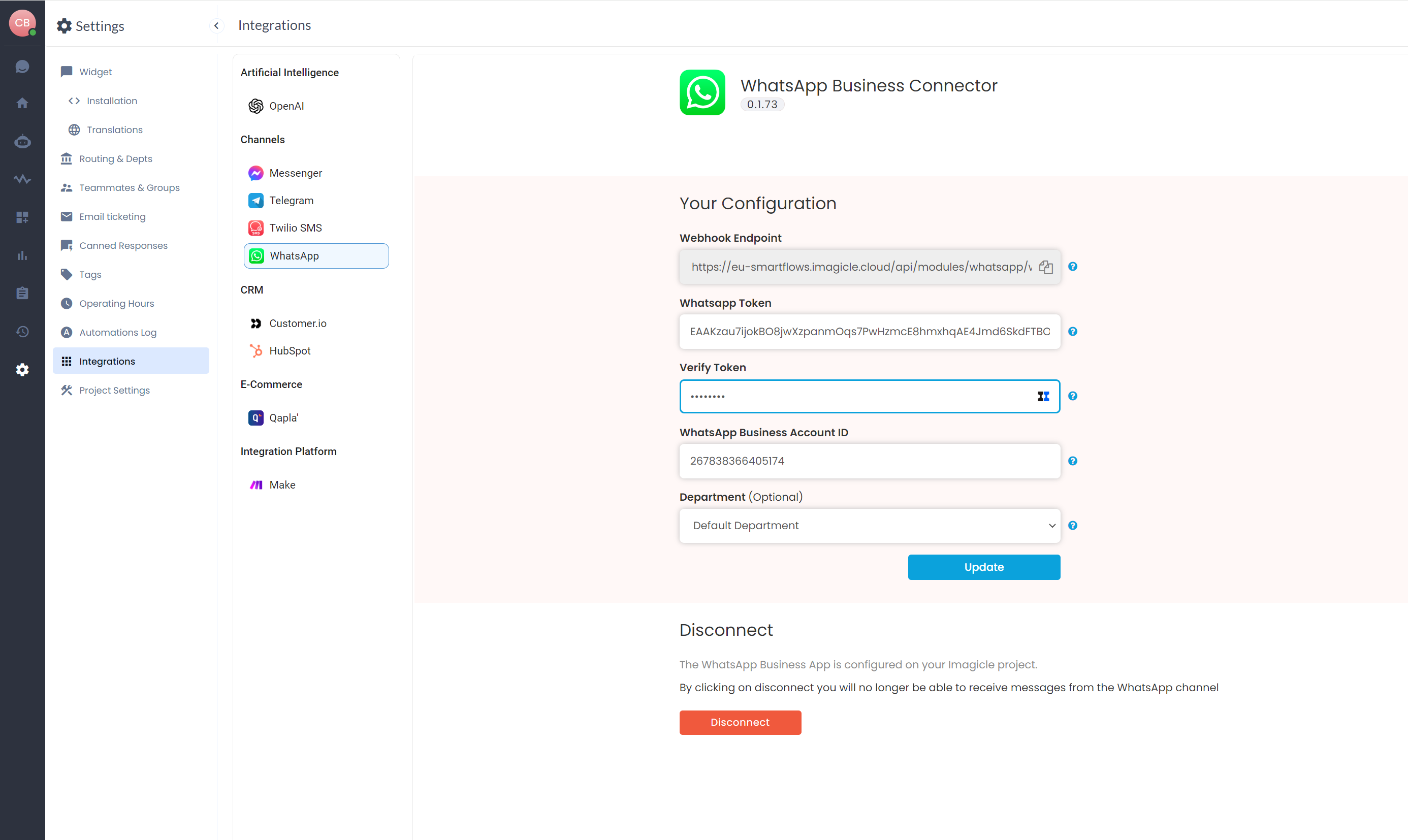Image resolution: width=1408 pixels, height=840 pixels.
Task: Click home icon in left rail
Action: click(x=22, y=103)
